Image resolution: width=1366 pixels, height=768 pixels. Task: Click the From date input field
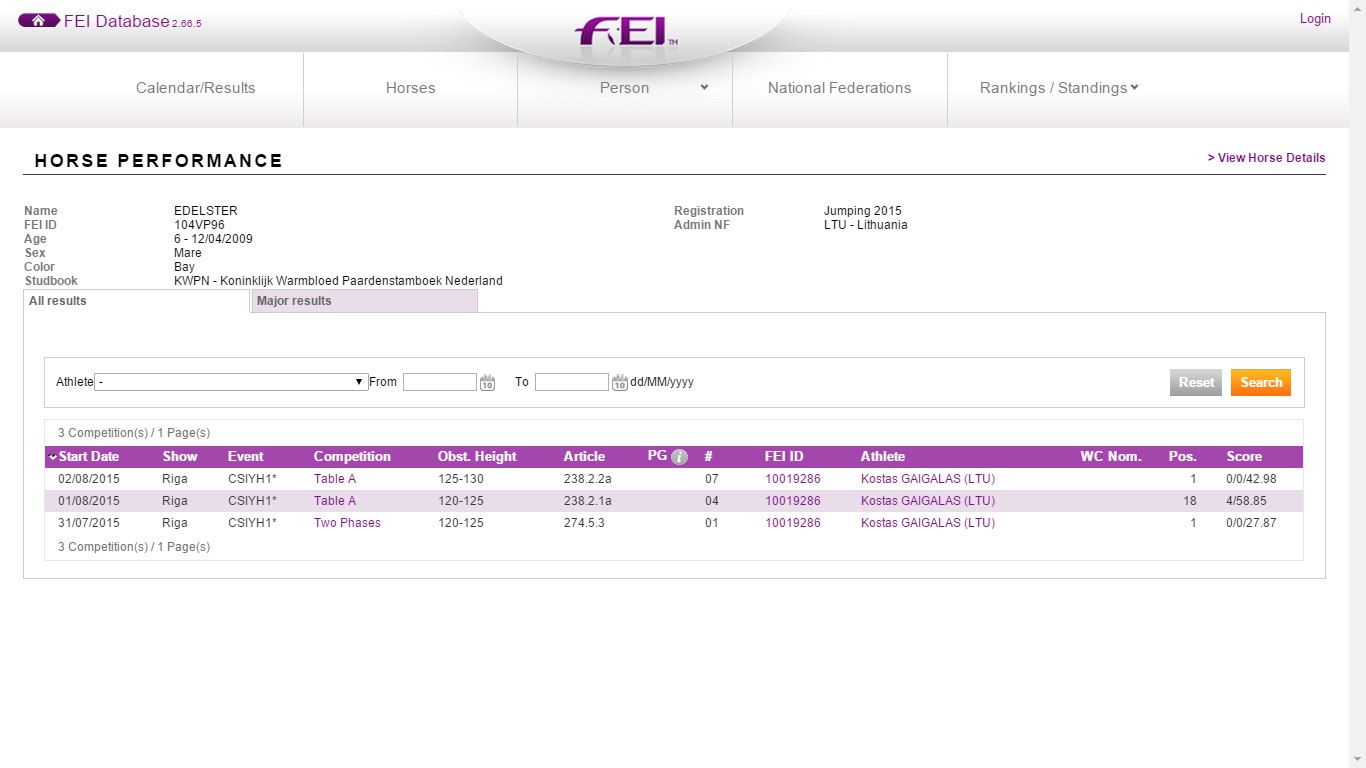pos(439,382)
